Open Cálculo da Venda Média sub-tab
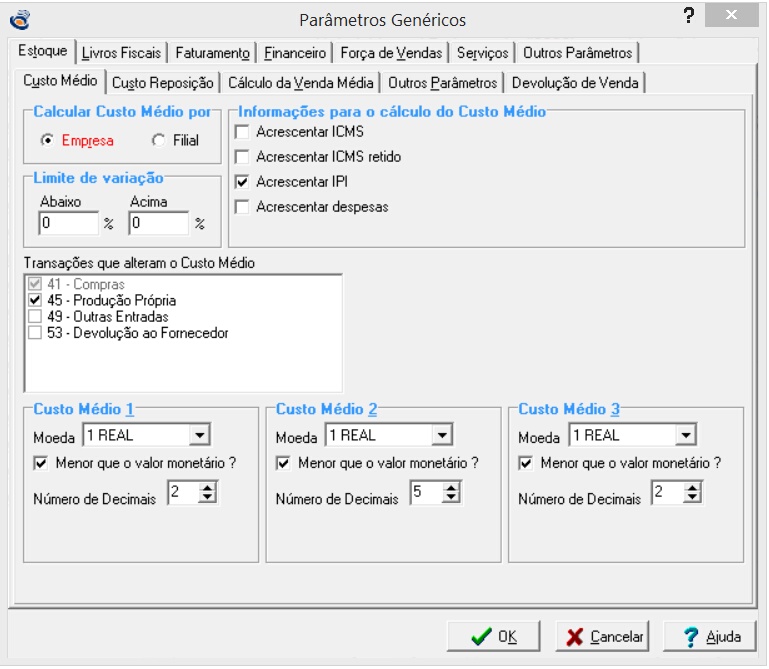The image size is (769, 669). [x=301, y=83]
